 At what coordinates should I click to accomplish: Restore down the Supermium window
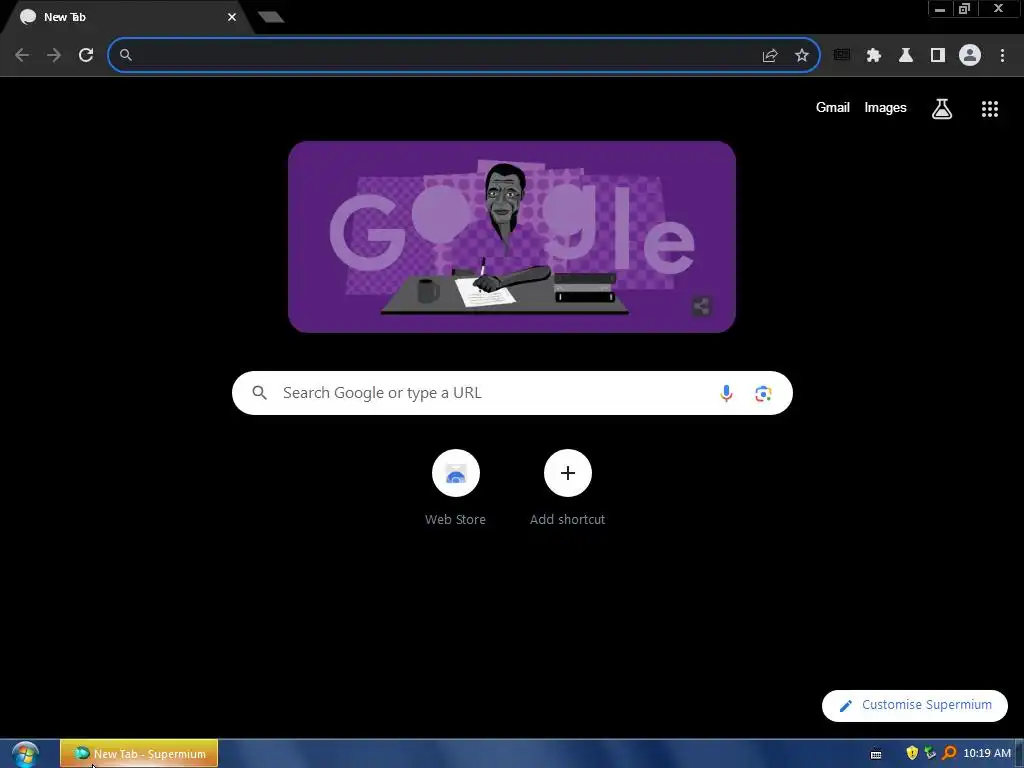click(x=965, y=9)
